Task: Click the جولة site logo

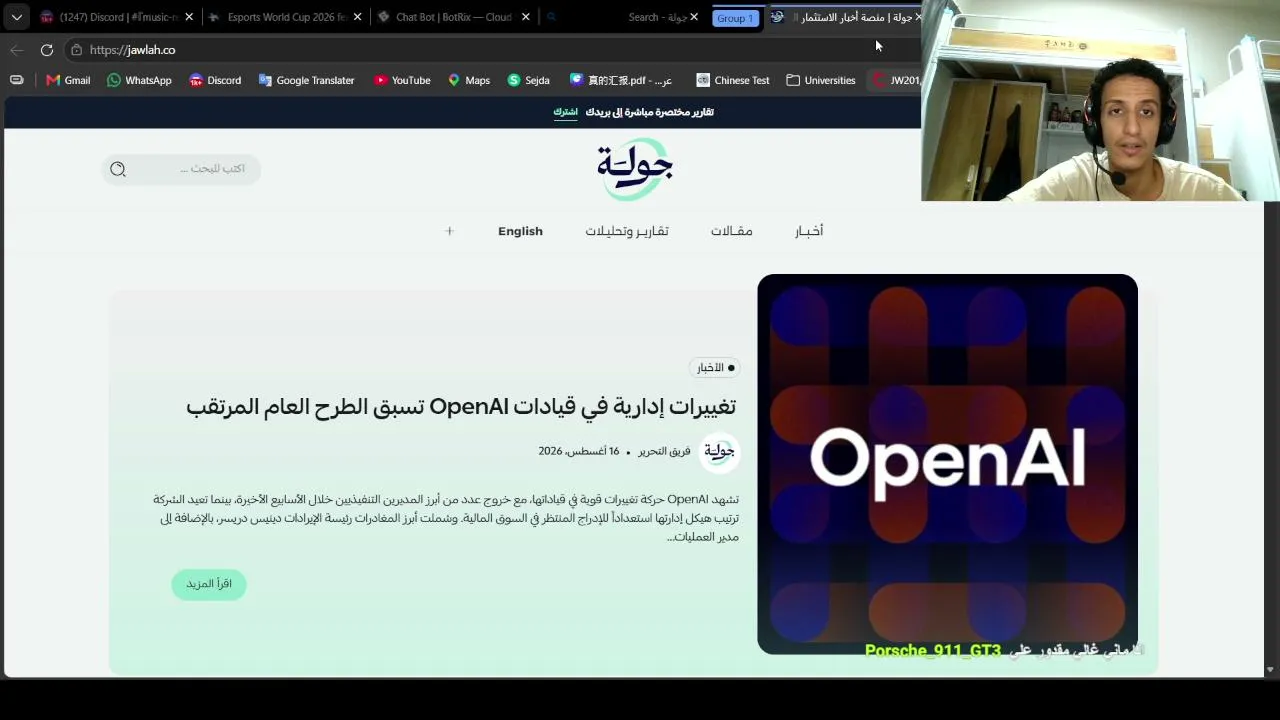Action: pyautogui.click(x=635, y=169)
